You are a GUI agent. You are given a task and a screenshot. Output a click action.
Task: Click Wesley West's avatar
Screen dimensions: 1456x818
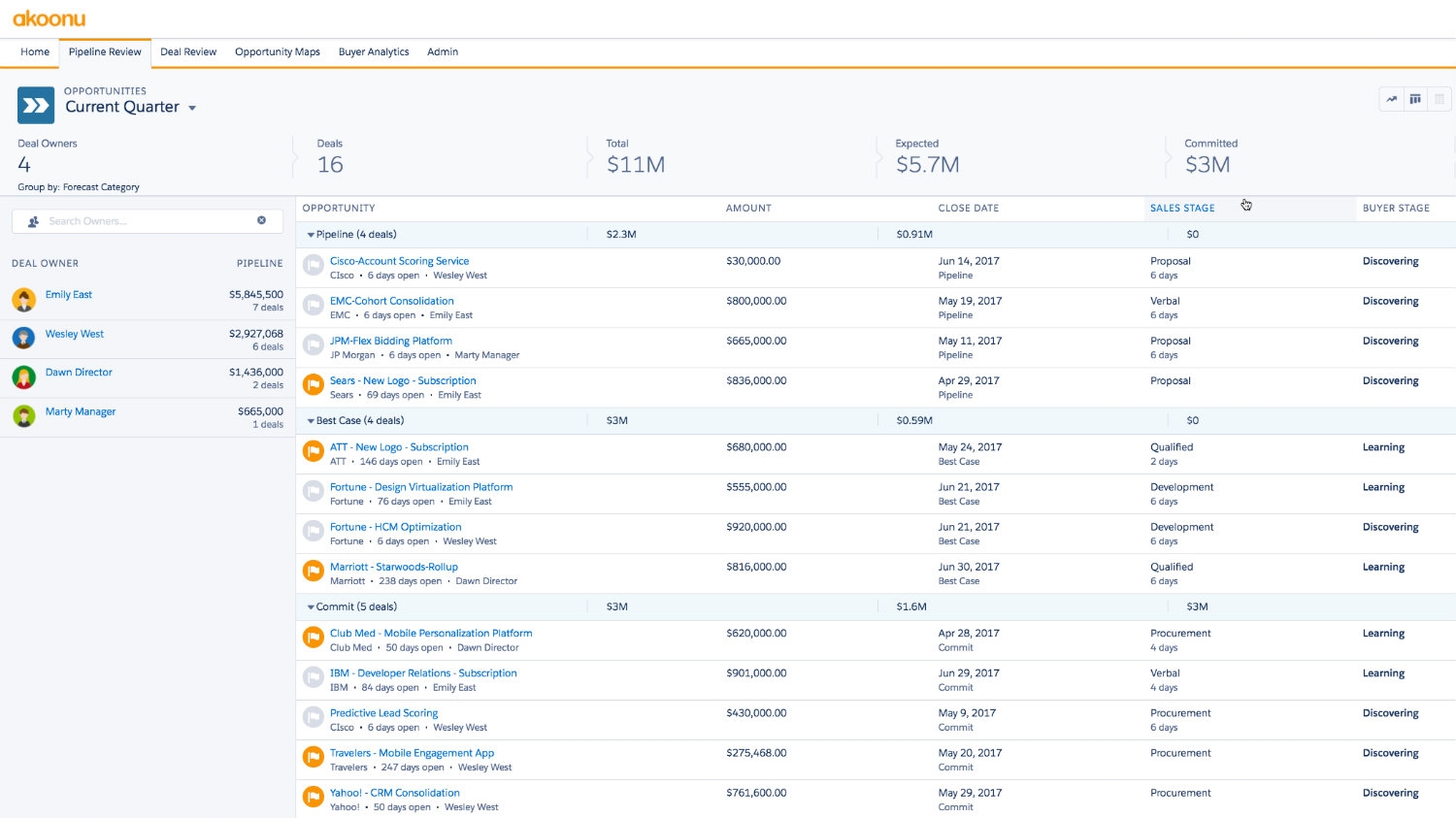[x=24, y=339]
